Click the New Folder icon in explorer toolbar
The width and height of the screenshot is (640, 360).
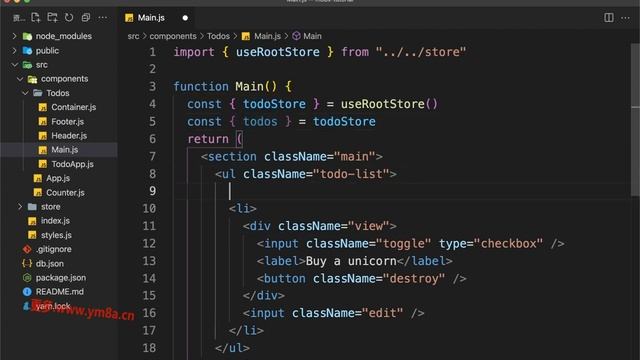[52, 18]
